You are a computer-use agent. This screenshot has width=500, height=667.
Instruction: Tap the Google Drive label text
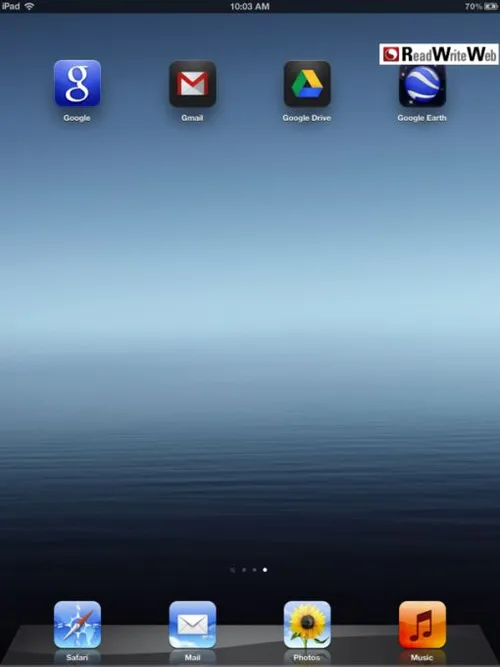coord(307,118)
